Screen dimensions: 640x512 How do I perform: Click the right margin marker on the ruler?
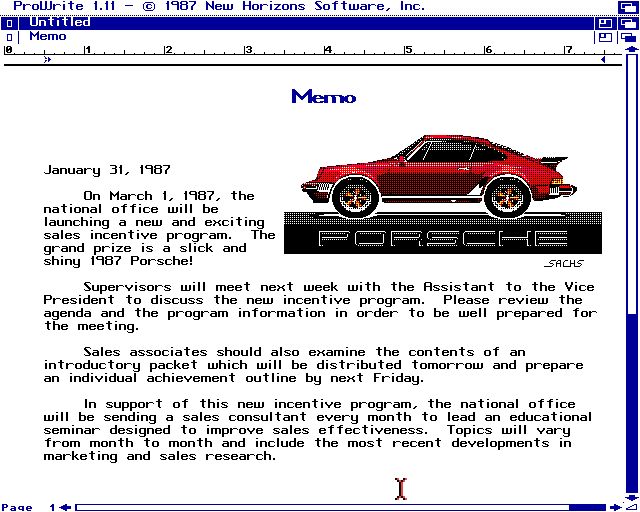pyautogui.click(x=603, y=60)
